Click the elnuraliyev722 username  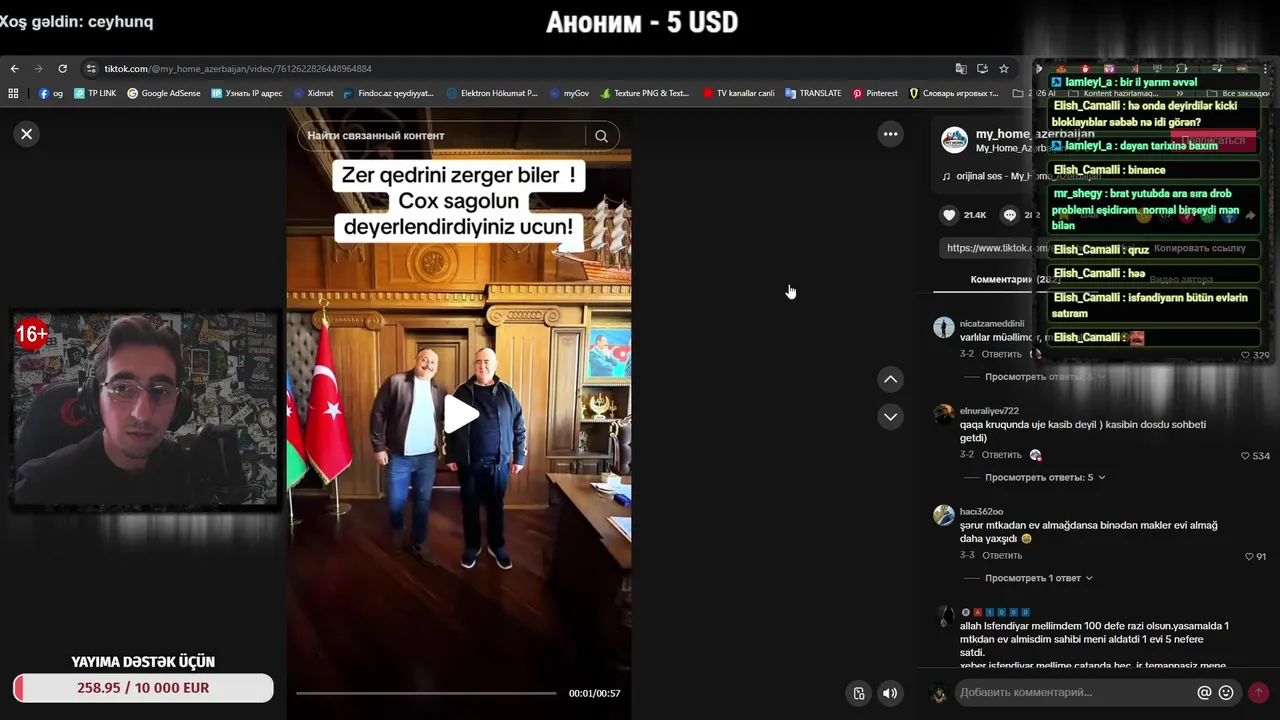pyautogui.click(x=989, y=411)
